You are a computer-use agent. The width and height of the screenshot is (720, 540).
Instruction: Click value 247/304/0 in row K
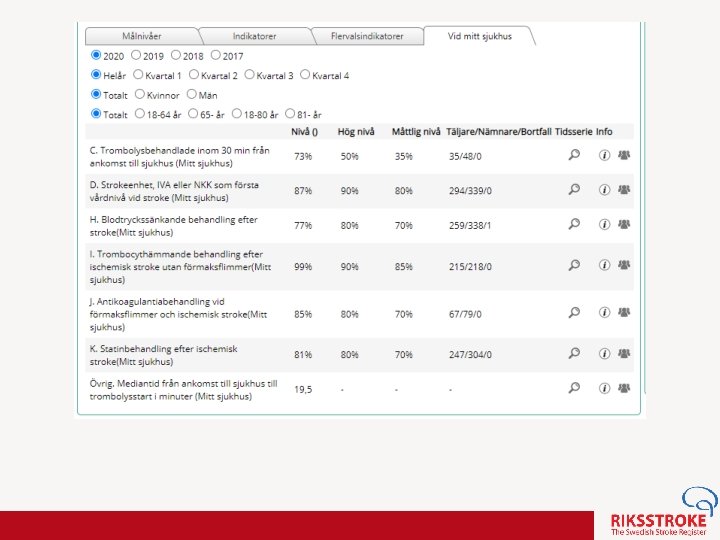click(x=470, y=355)
